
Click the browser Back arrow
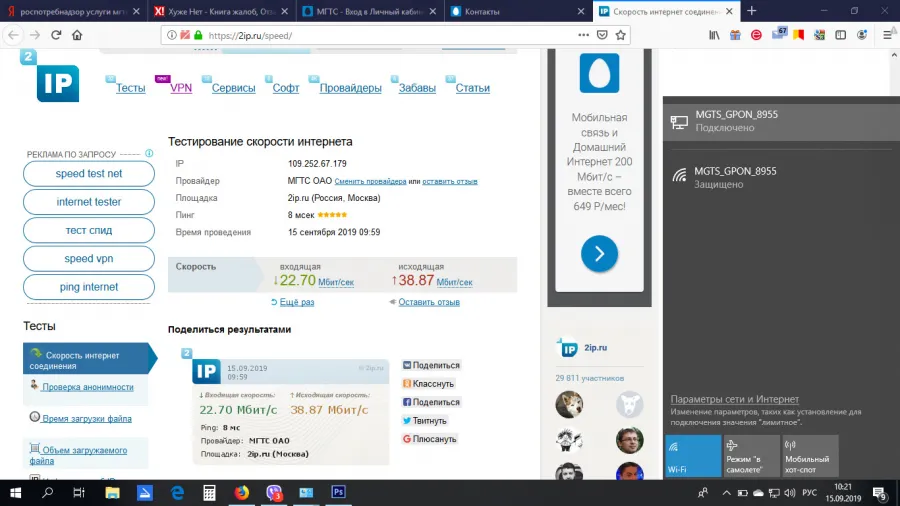coord(14,35)
